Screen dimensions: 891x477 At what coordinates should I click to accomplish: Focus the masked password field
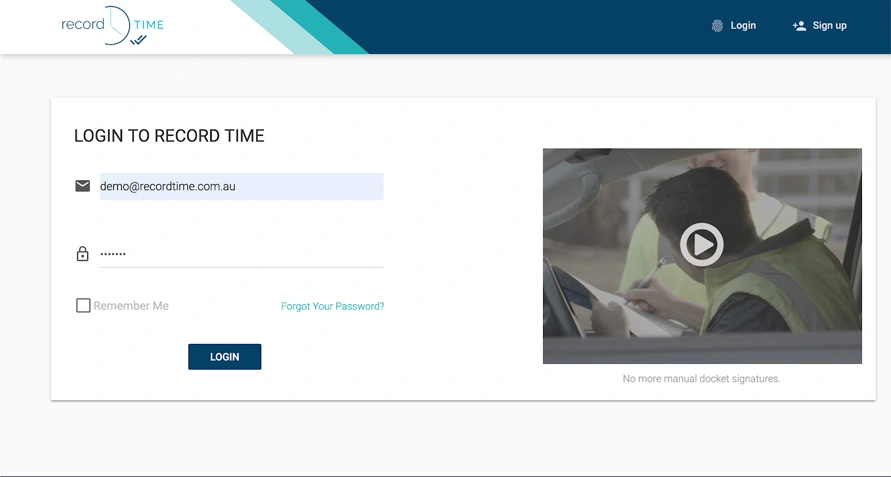point(241,254)
